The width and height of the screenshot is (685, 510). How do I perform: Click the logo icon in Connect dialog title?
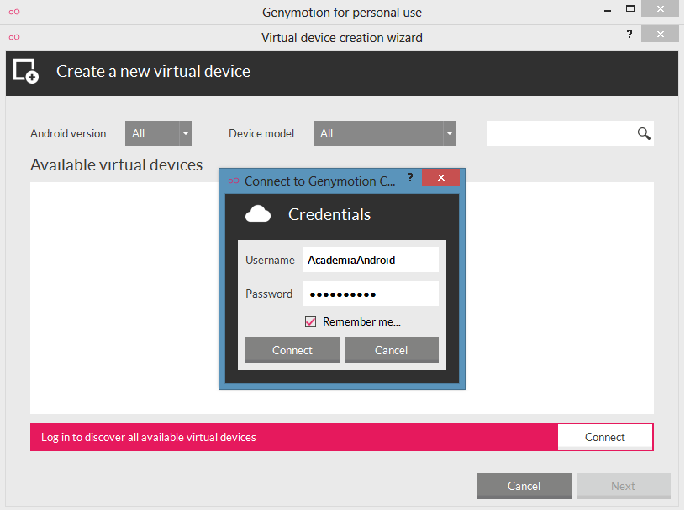234,180
